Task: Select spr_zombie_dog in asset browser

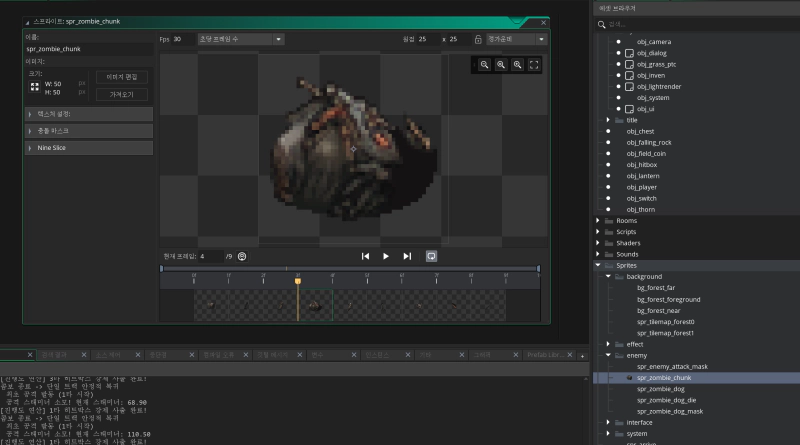Action: (661, 389)
